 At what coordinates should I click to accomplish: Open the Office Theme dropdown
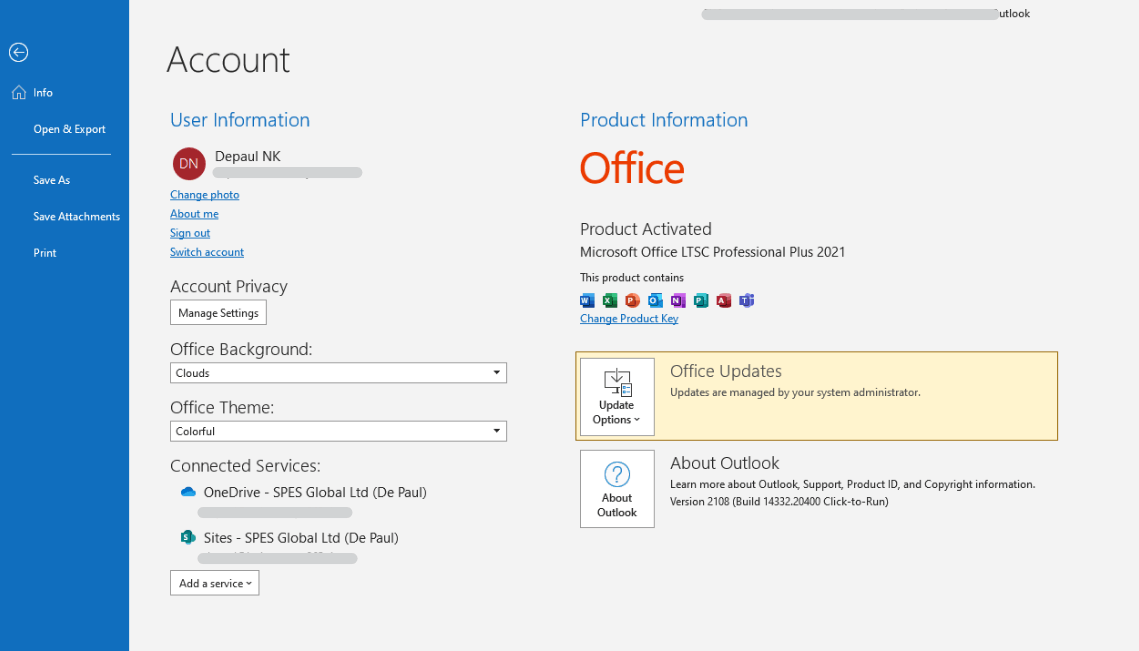click(x=338, y=431)
